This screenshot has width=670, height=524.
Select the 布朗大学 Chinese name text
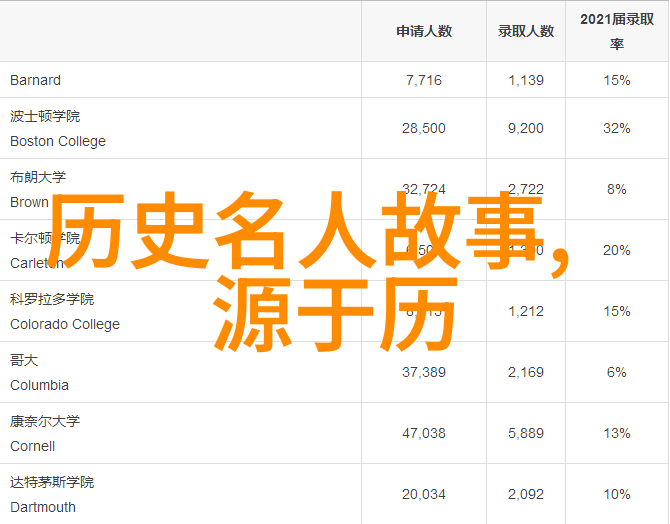(38, 177)
